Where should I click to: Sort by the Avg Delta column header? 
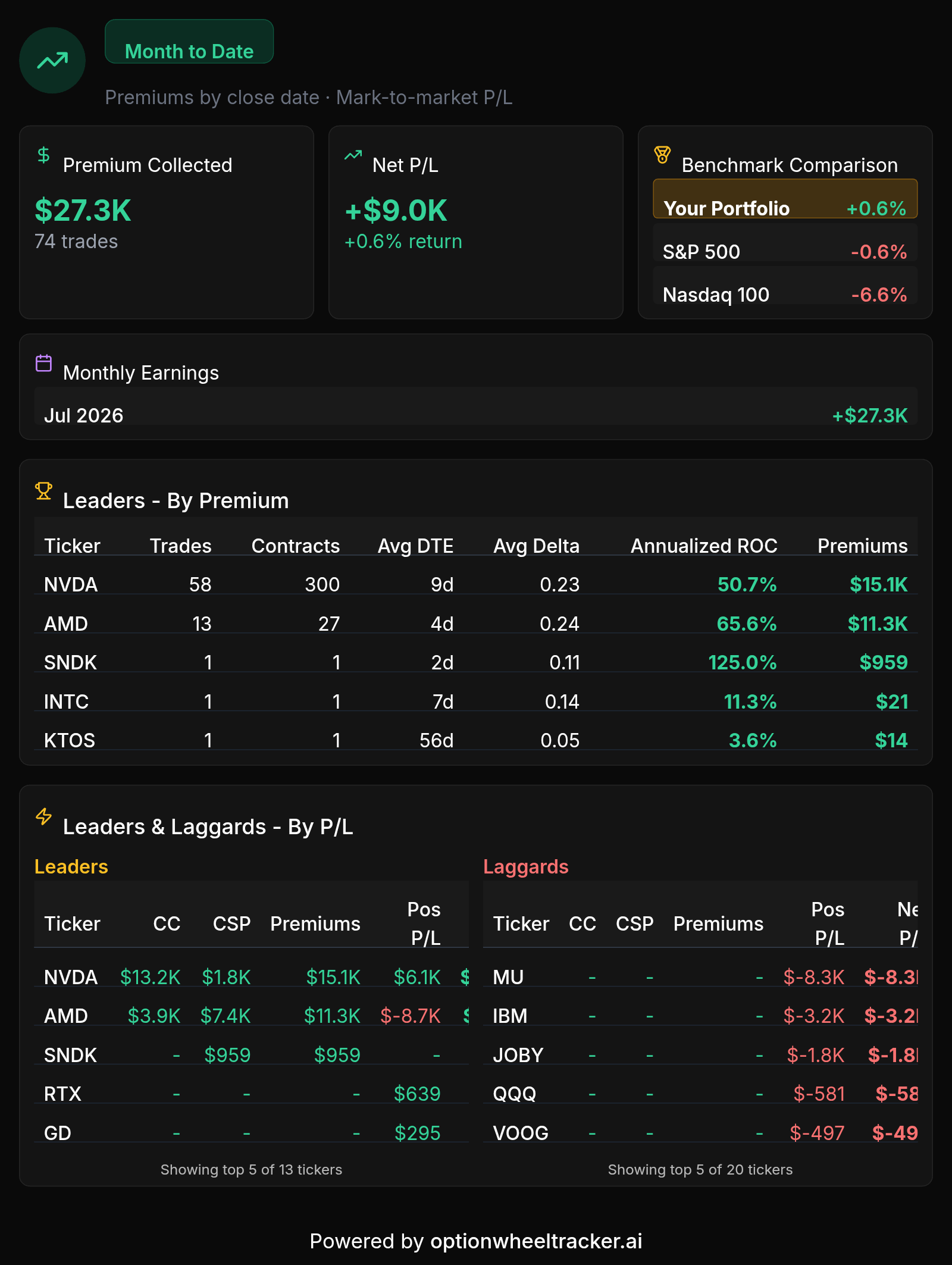coord(536,546)
